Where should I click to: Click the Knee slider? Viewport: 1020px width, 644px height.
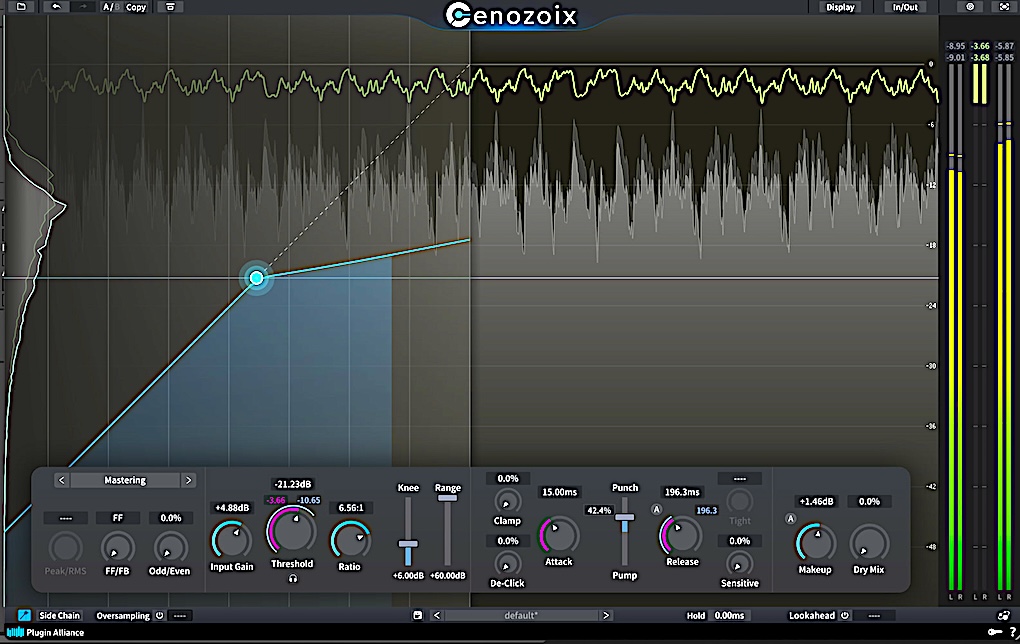[x=408, y=544]
